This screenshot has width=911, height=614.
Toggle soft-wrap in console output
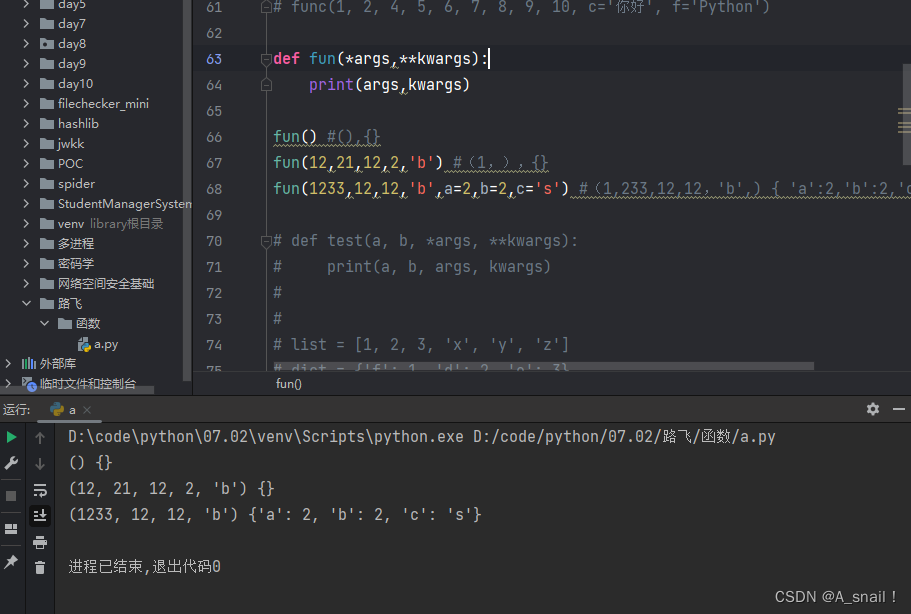40,490
